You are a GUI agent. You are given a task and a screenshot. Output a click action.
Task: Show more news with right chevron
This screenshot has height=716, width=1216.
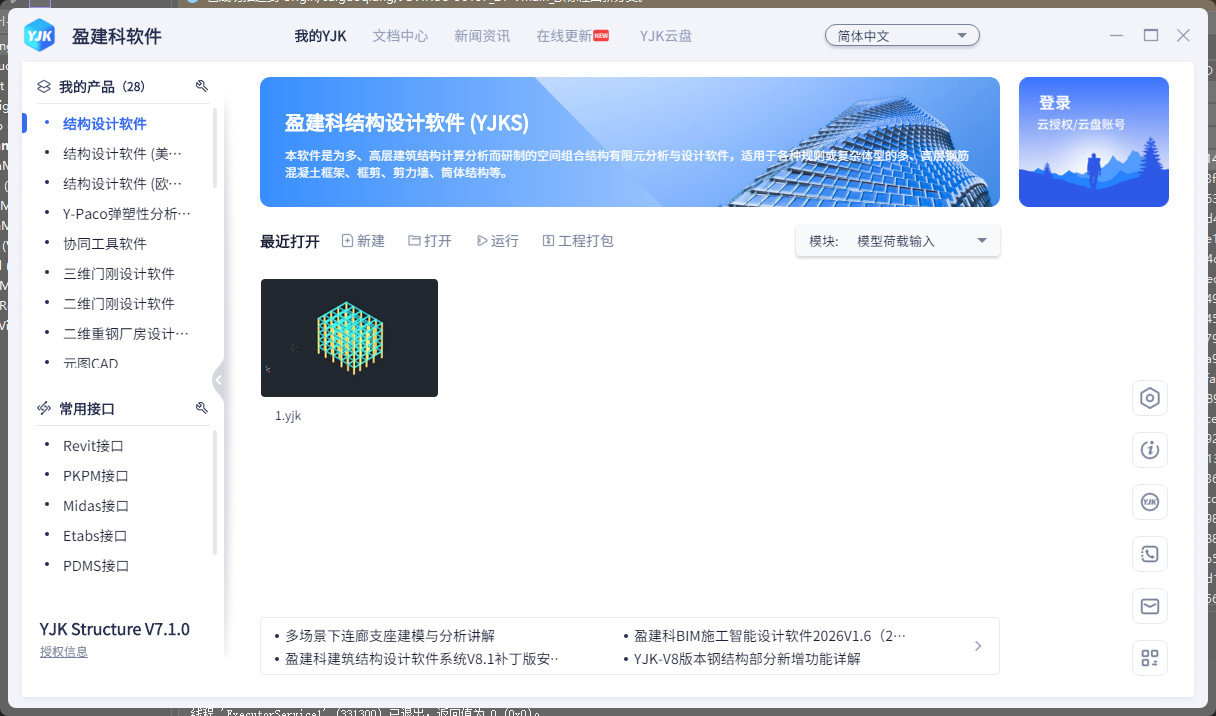978,646
